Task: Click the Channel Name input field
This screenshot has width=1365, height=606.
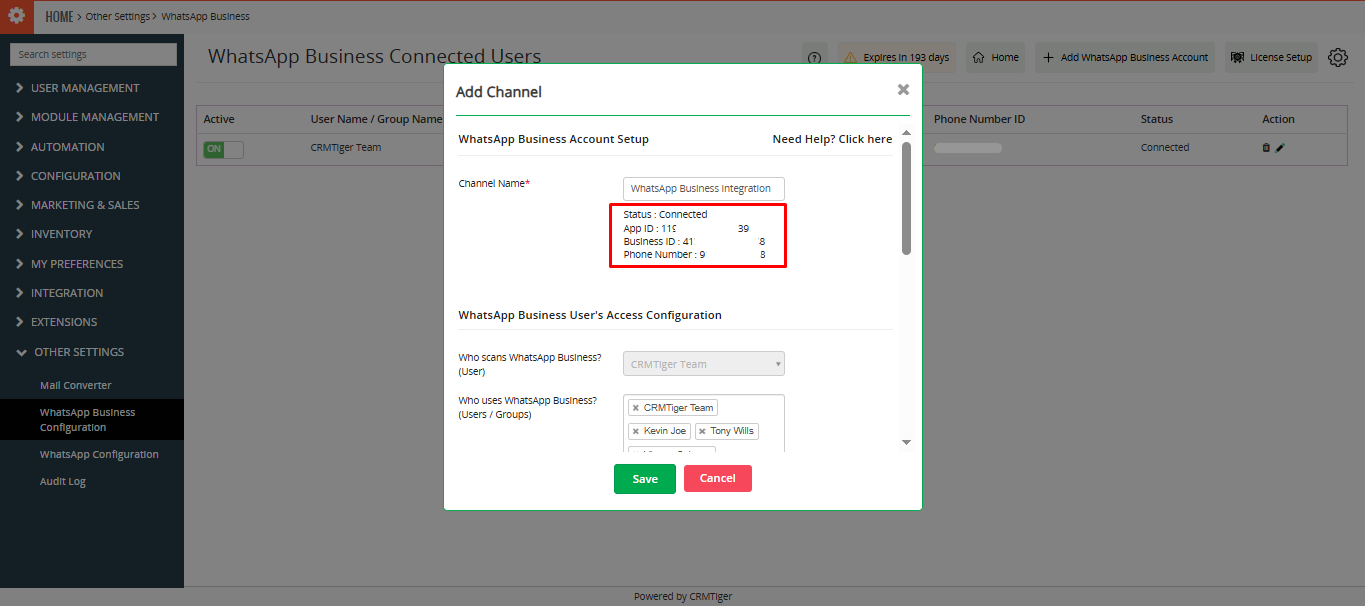Action: pyautogui.click(x=704, y=188)
